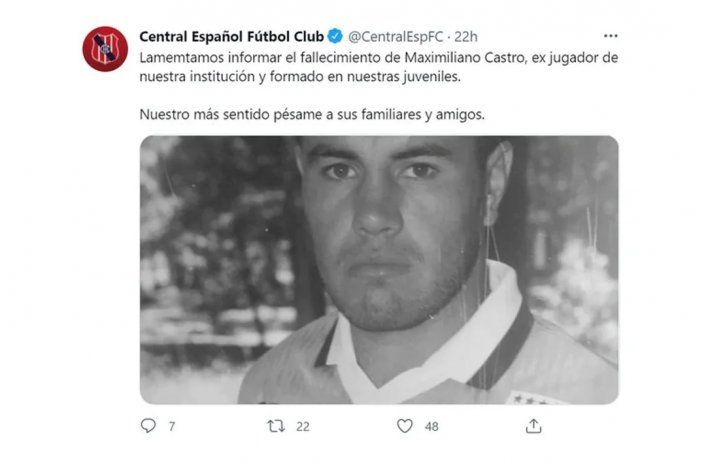706x470 pixels.
Task: Click the reply speech bubble icon
Action: tap(148, 425)
